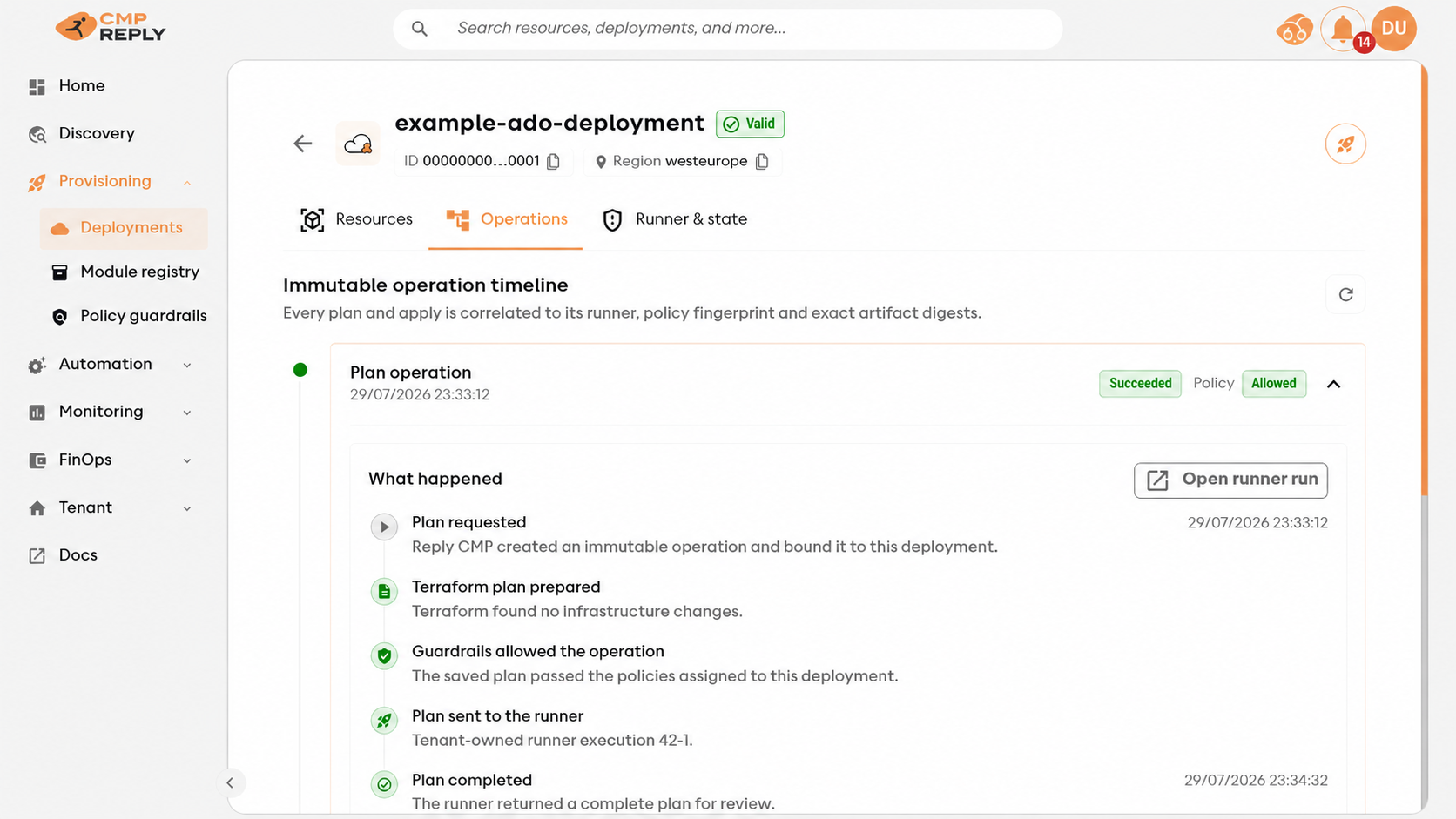Screen dimensions: 1456x819
Task: Collapse the Plan operation details
Action: [1333, 384]
